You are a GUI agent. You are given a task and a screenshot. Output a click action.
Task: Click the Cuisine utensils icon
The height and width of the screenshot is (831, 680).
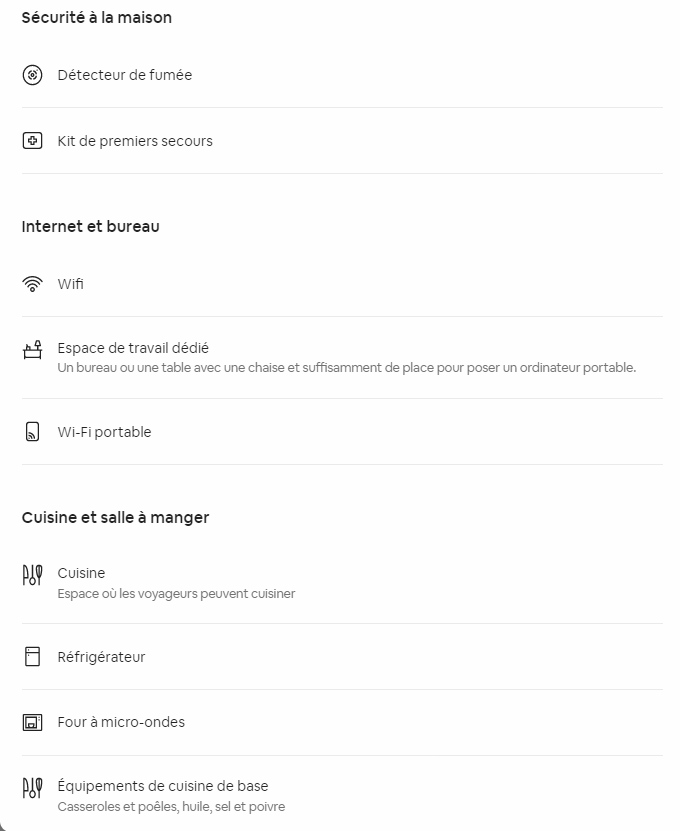tap(32, 575)
